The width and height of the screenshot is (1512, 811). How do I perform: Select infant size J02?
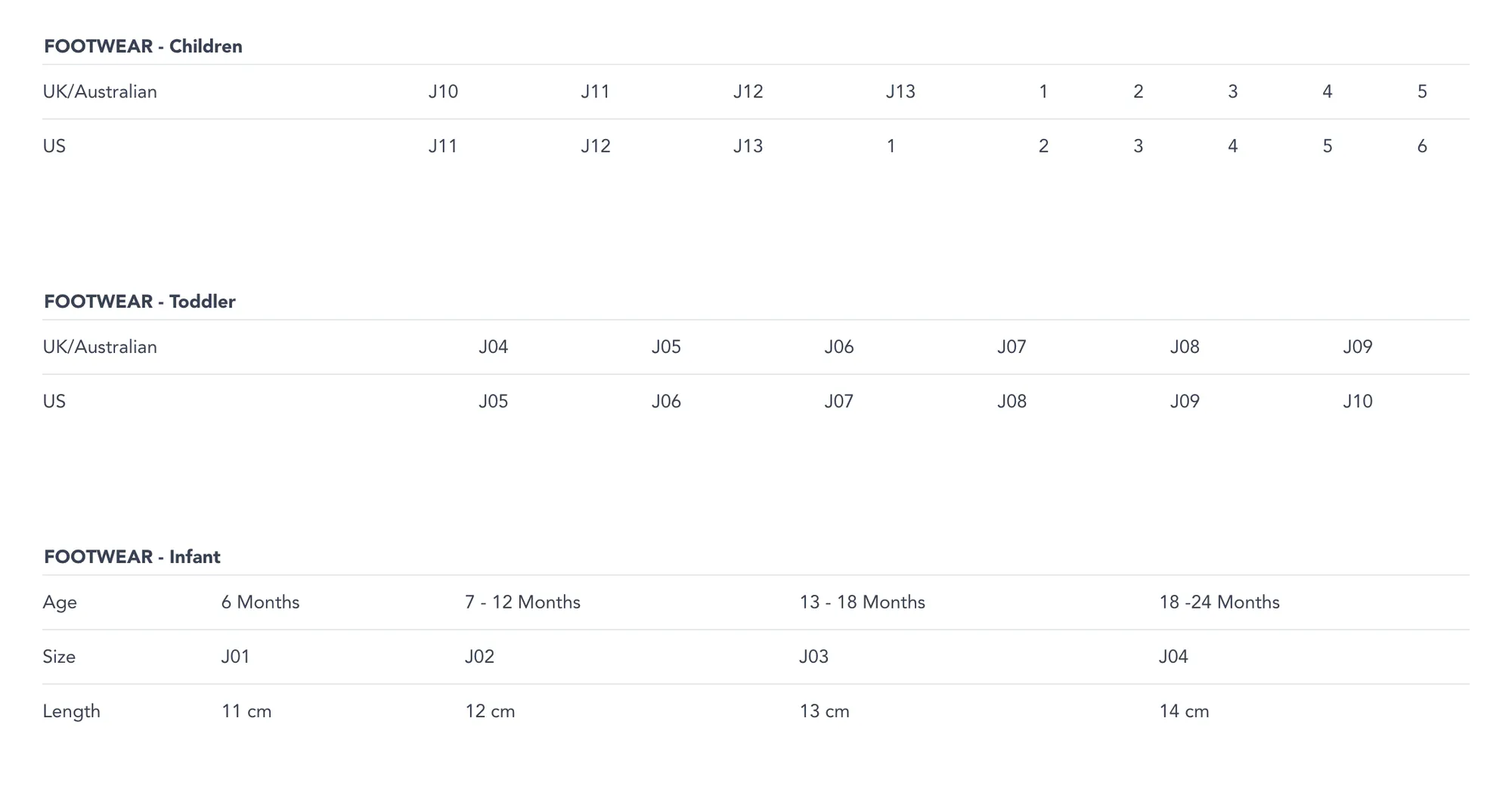point(479,657)
